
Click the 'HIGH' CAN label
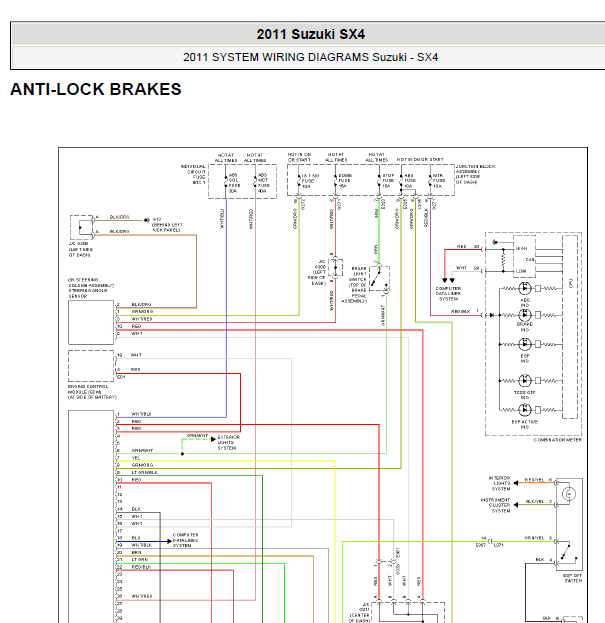pyautogui.click(x=522, y=248)
